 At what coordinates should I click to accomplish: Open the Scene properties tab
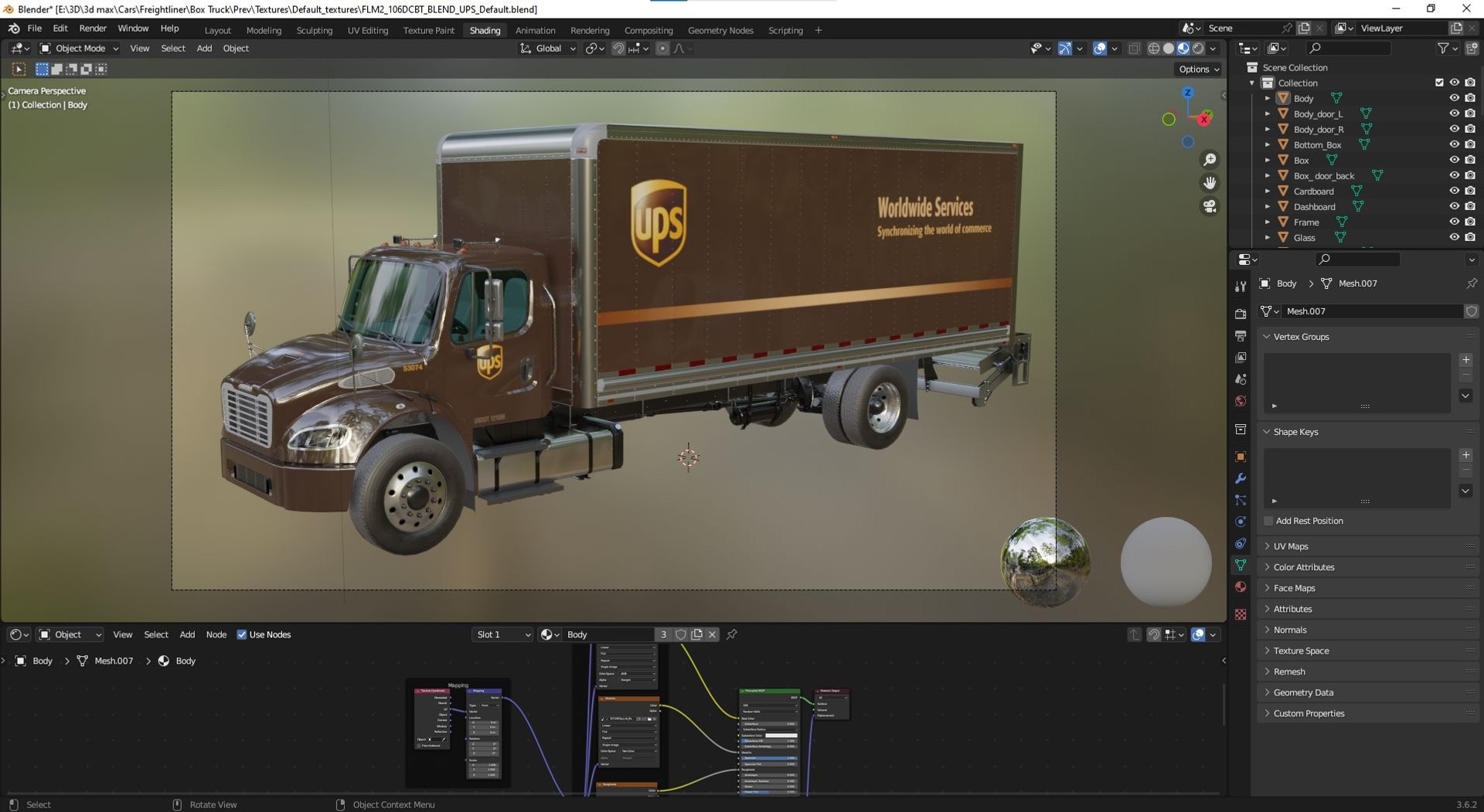(x=1241, y=379)
